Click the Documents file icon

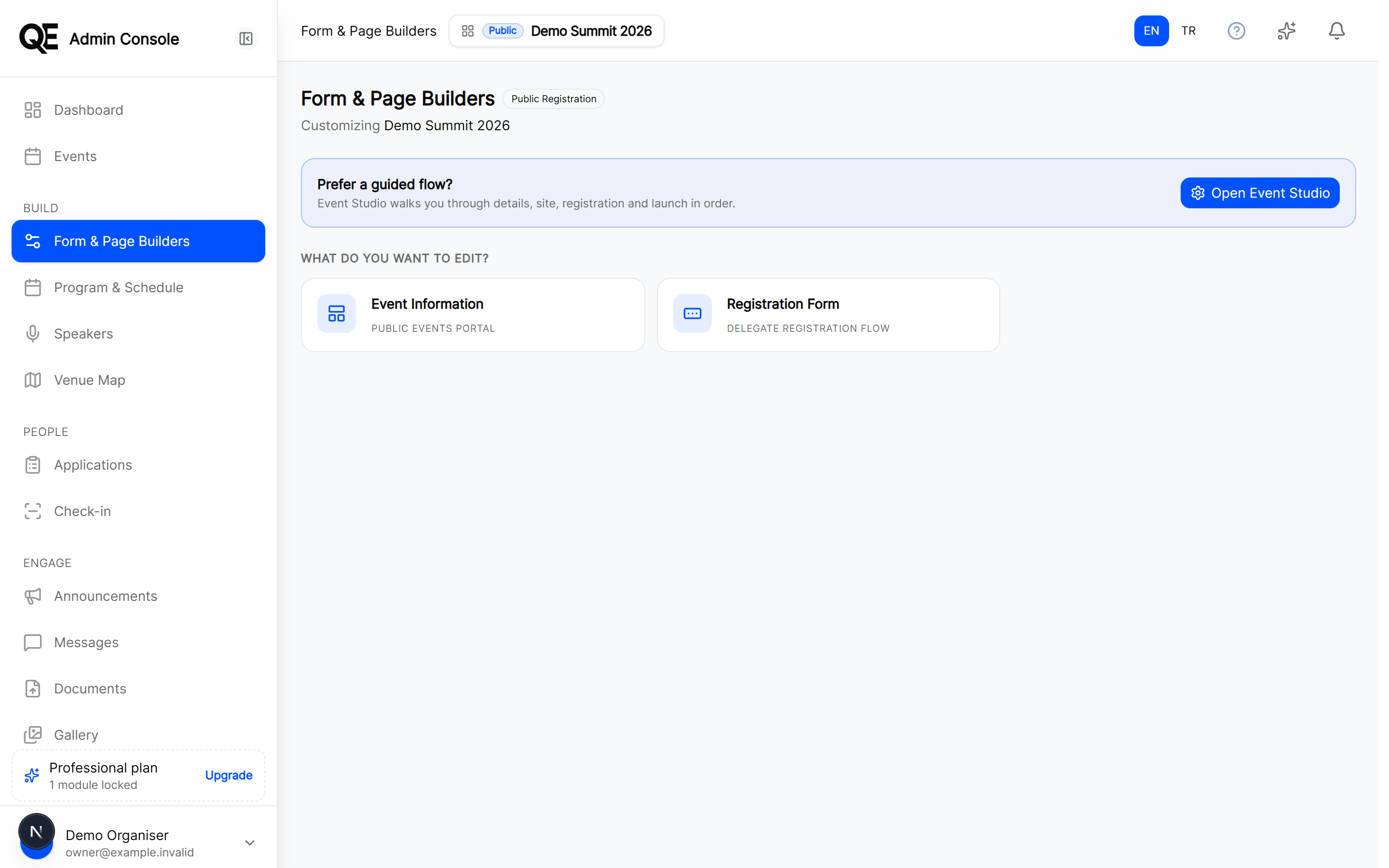pos(33,688)
